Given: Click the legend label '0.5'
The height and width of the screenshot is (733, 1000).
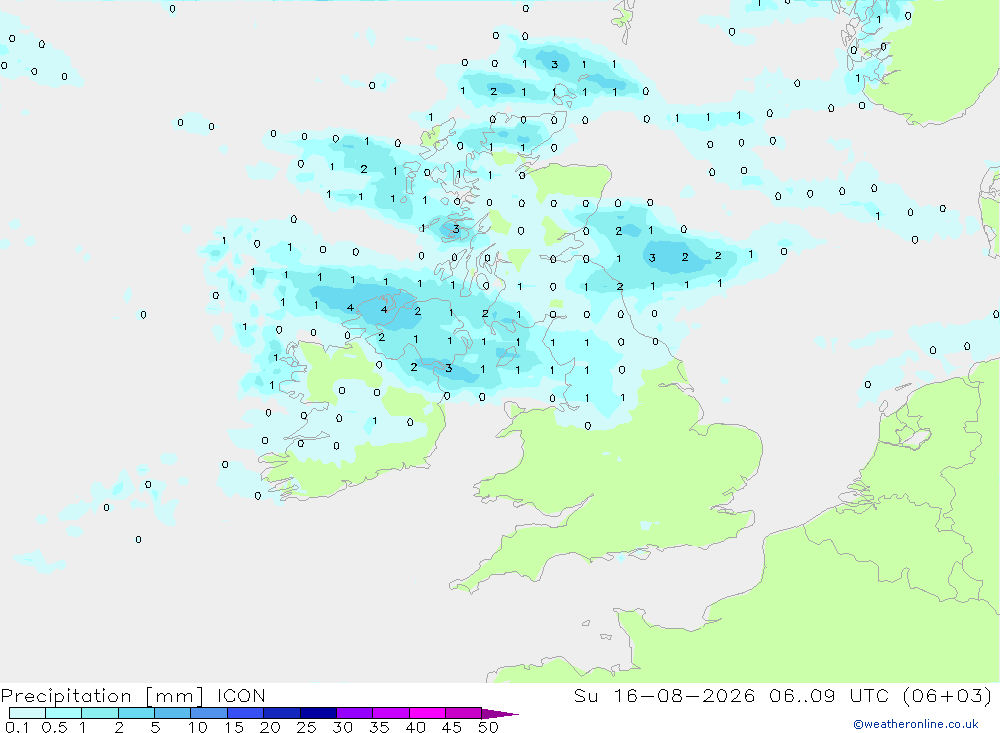Looking at the screenshot, I should pos(54,727).
